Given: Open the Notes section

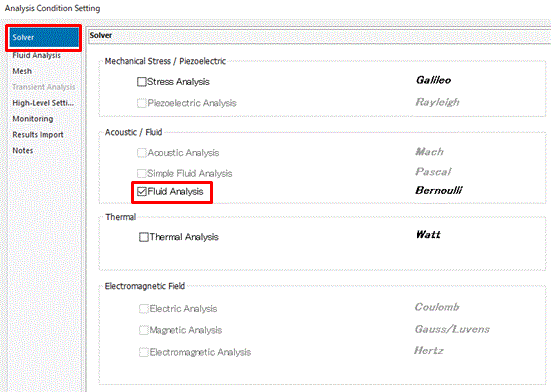Looking at the screenshot, I should point(23,150).
